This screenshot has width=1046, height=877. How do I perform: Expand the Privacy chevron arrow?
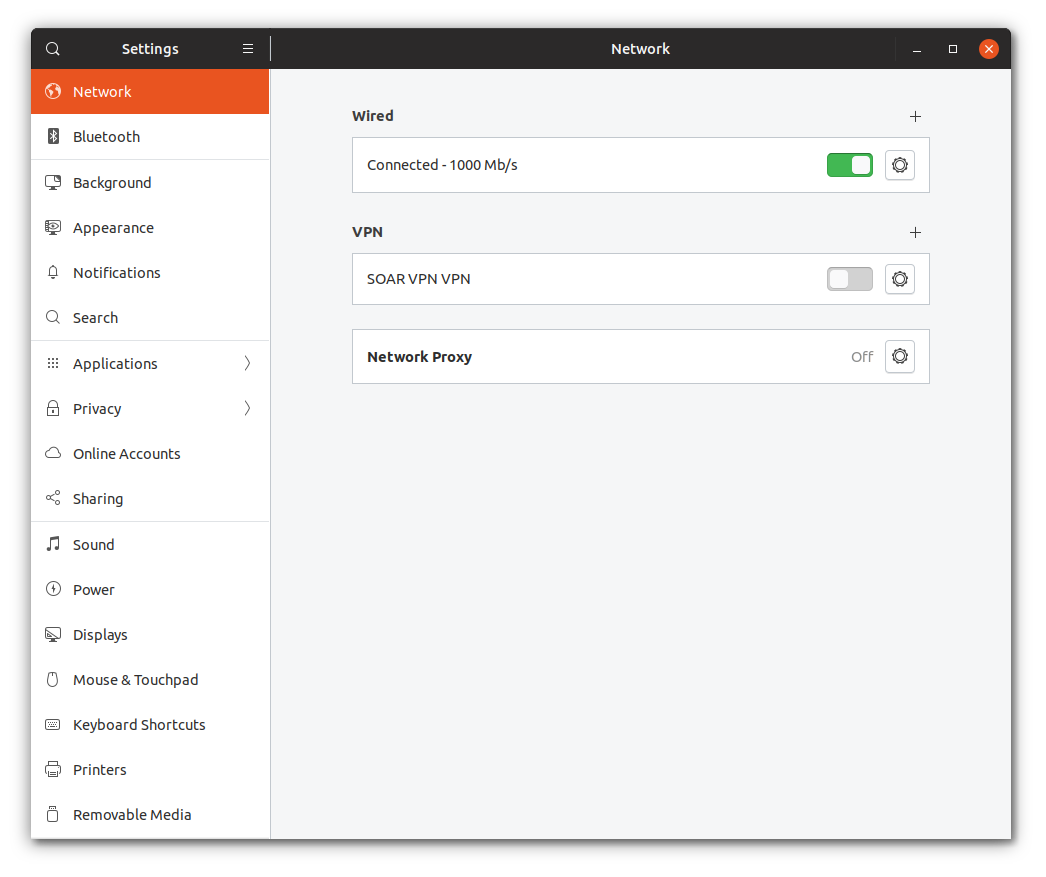point(247,408)
